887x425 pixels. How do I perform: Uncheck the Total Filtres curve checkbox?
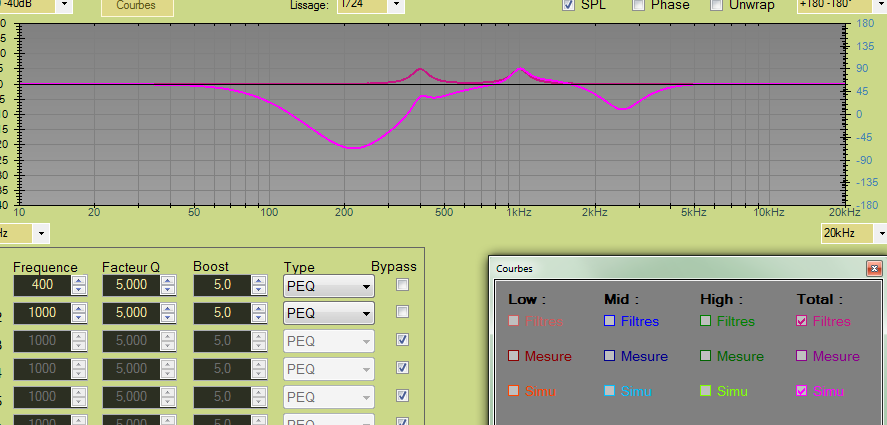[801, 321]
